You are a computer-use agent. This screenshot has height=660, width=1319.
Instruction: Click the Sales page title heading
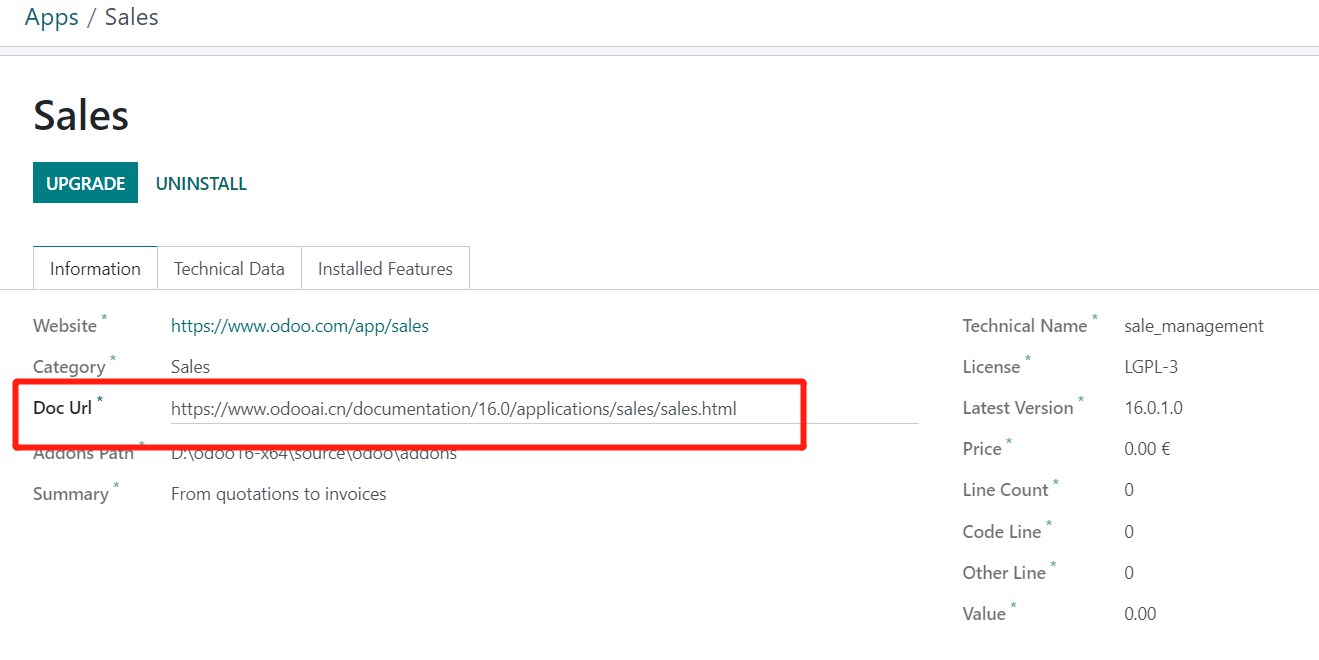[x=81, y=116]
